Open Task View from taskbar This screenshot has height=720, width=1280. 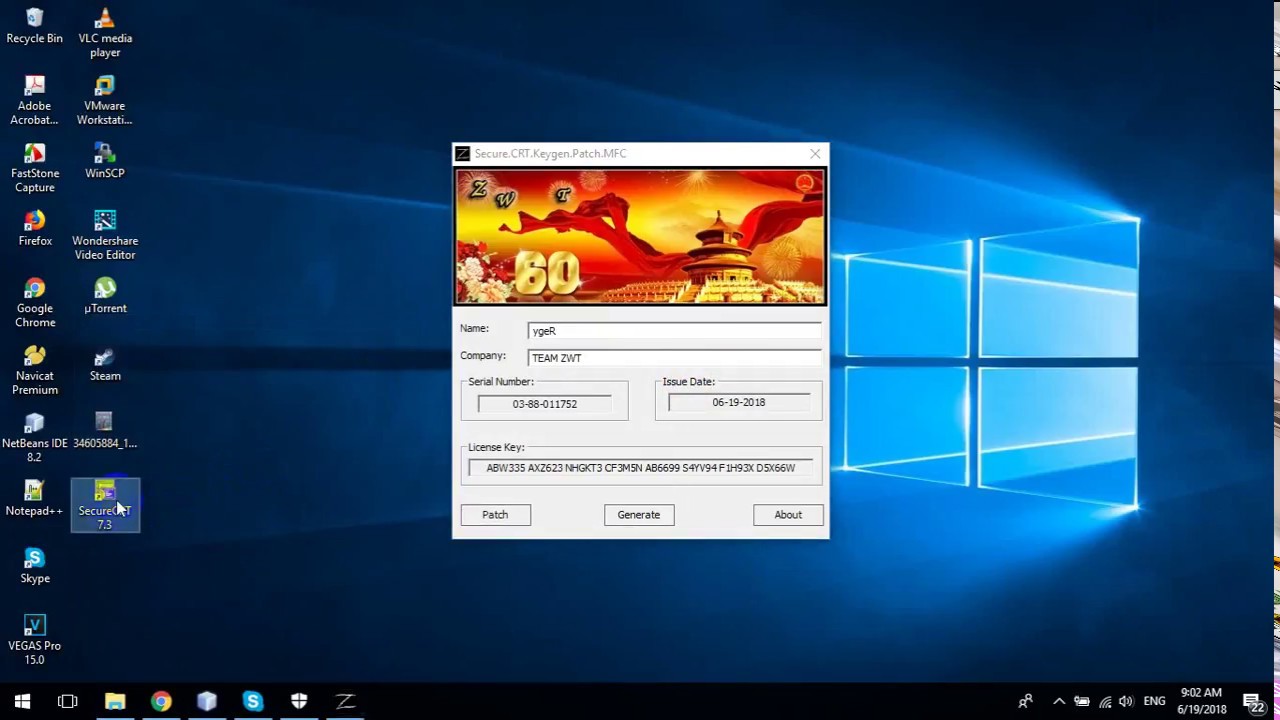pyautogui.click(x=68, y=701)
